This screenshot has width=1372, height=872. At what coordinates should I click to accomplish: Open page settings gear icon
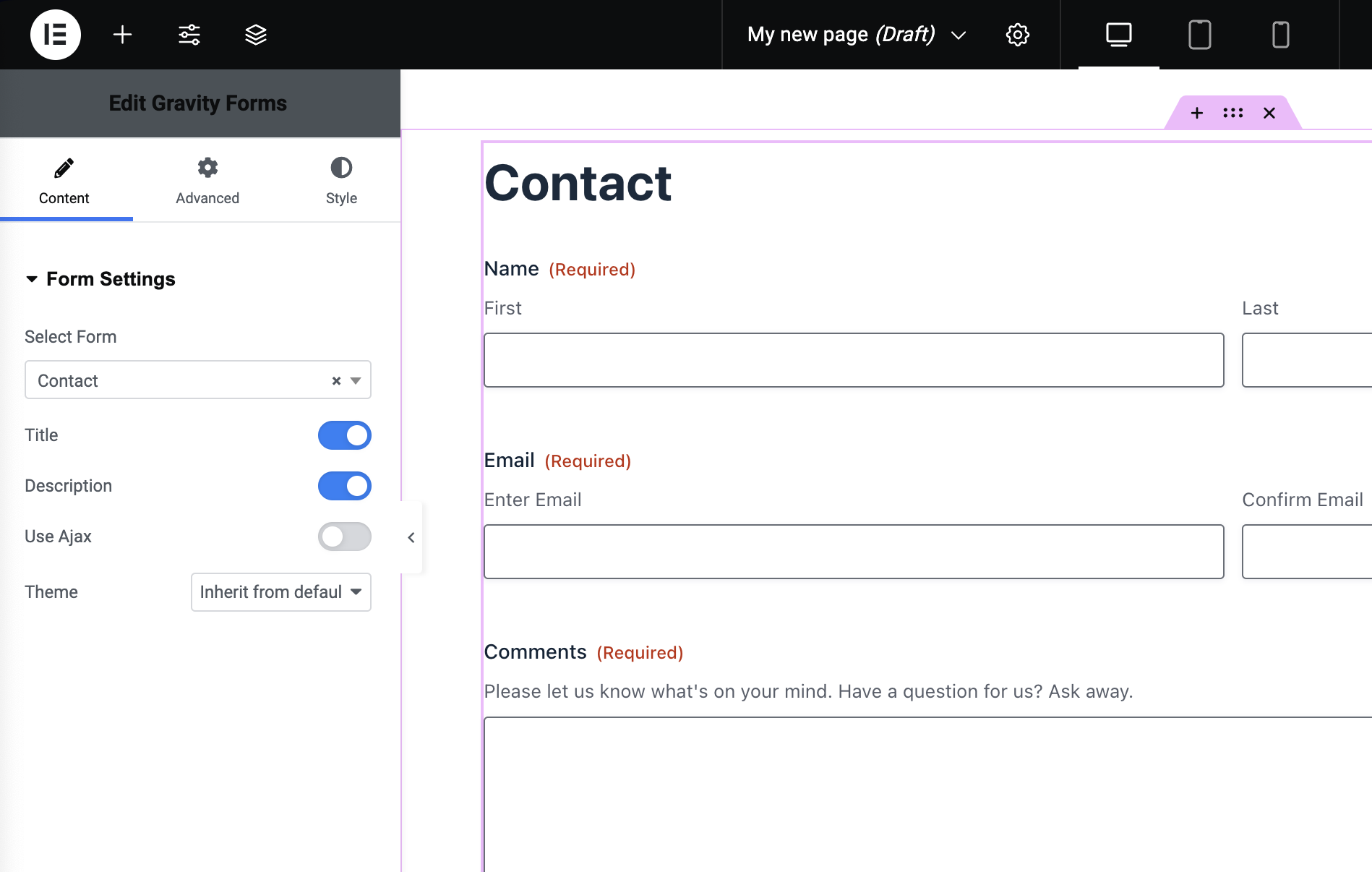(x=1017, y=35)
